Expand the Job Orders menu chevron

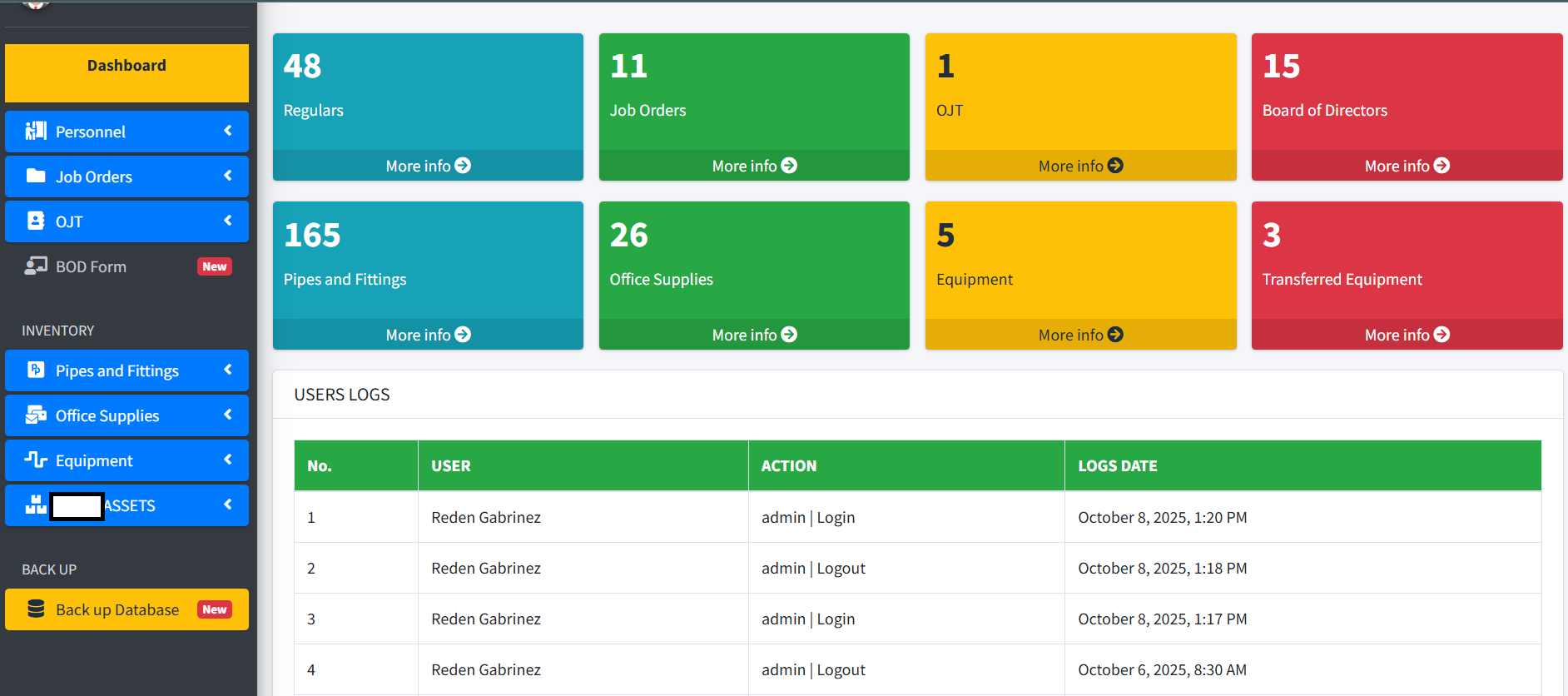pos(228,176)
